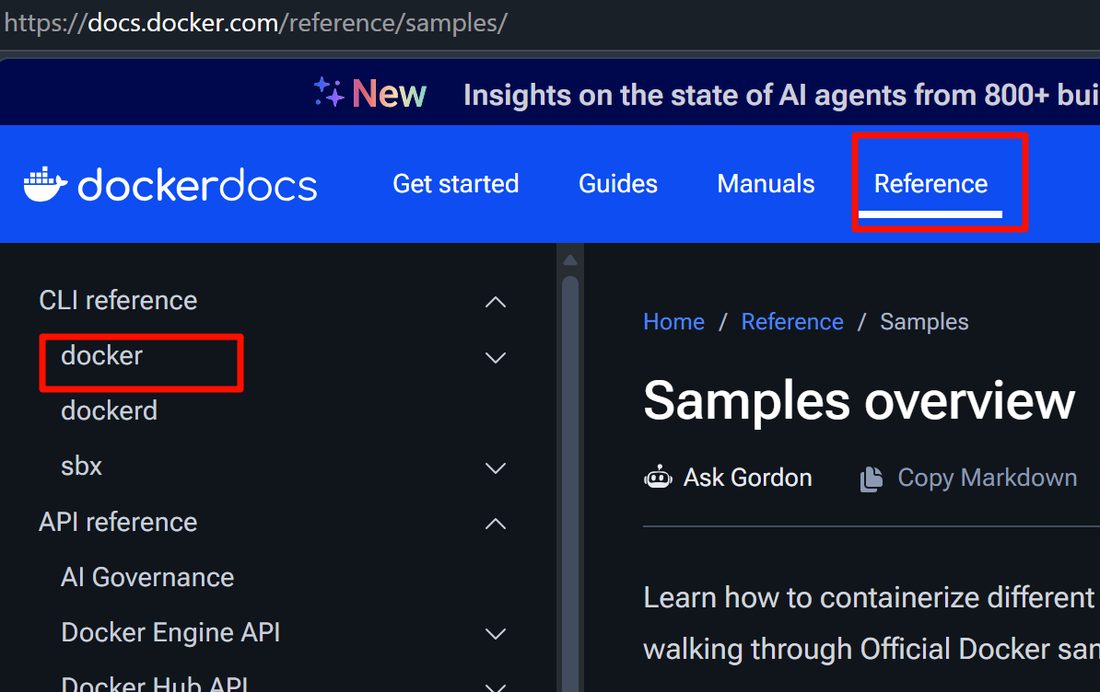
Task: Open Docker Engine API sidebar entry
Action: point(170,632)
